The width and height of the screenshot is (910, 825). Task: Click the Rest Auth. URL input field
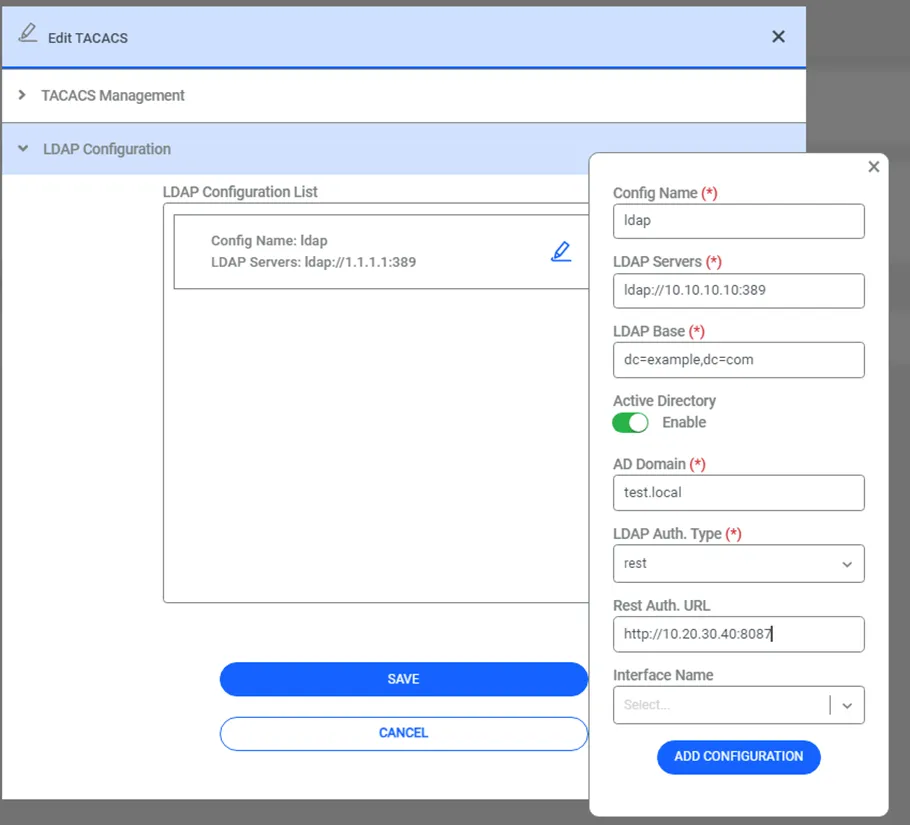738,634
